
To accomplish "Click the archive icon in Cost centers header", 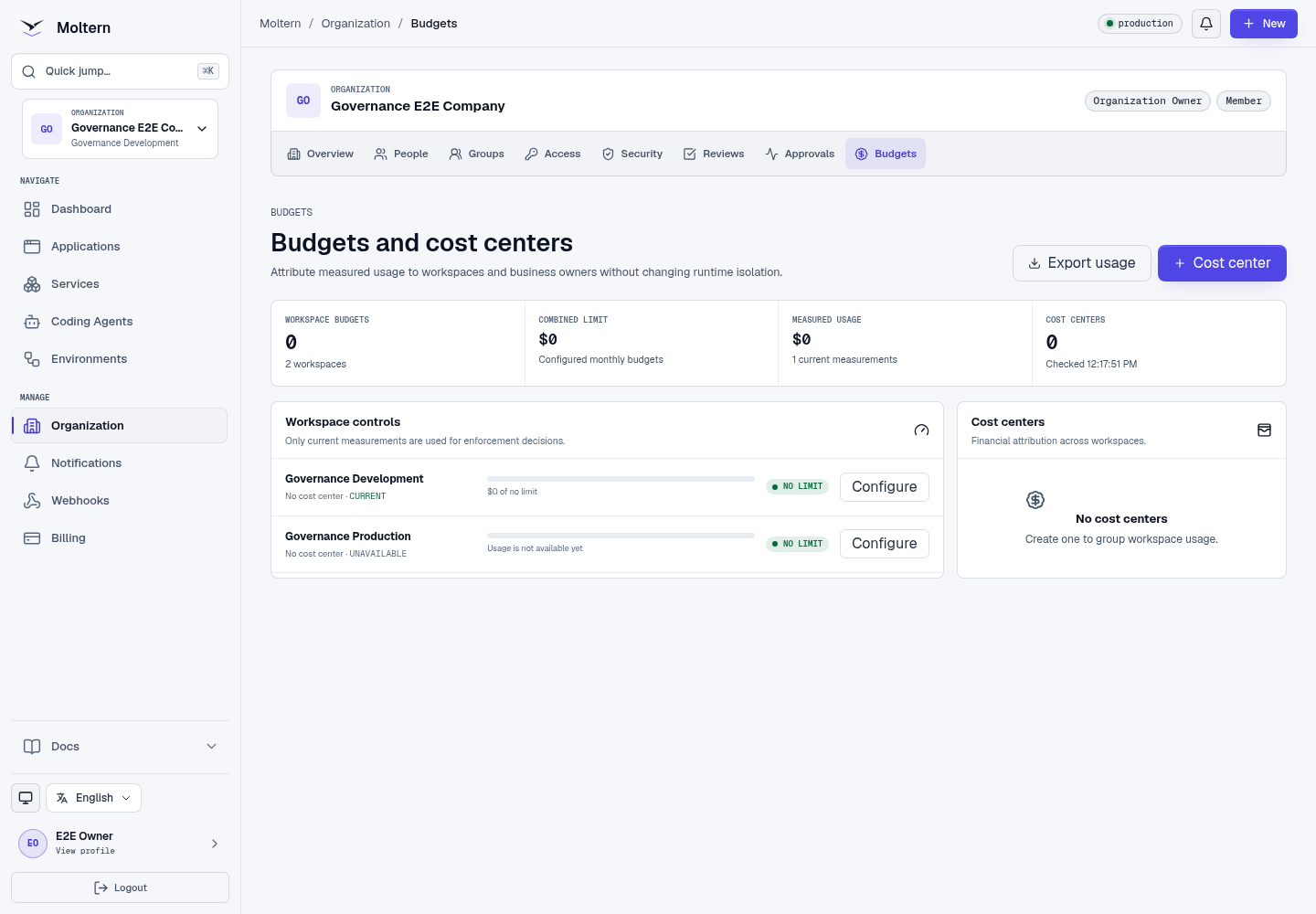I will pos(1264,430).
